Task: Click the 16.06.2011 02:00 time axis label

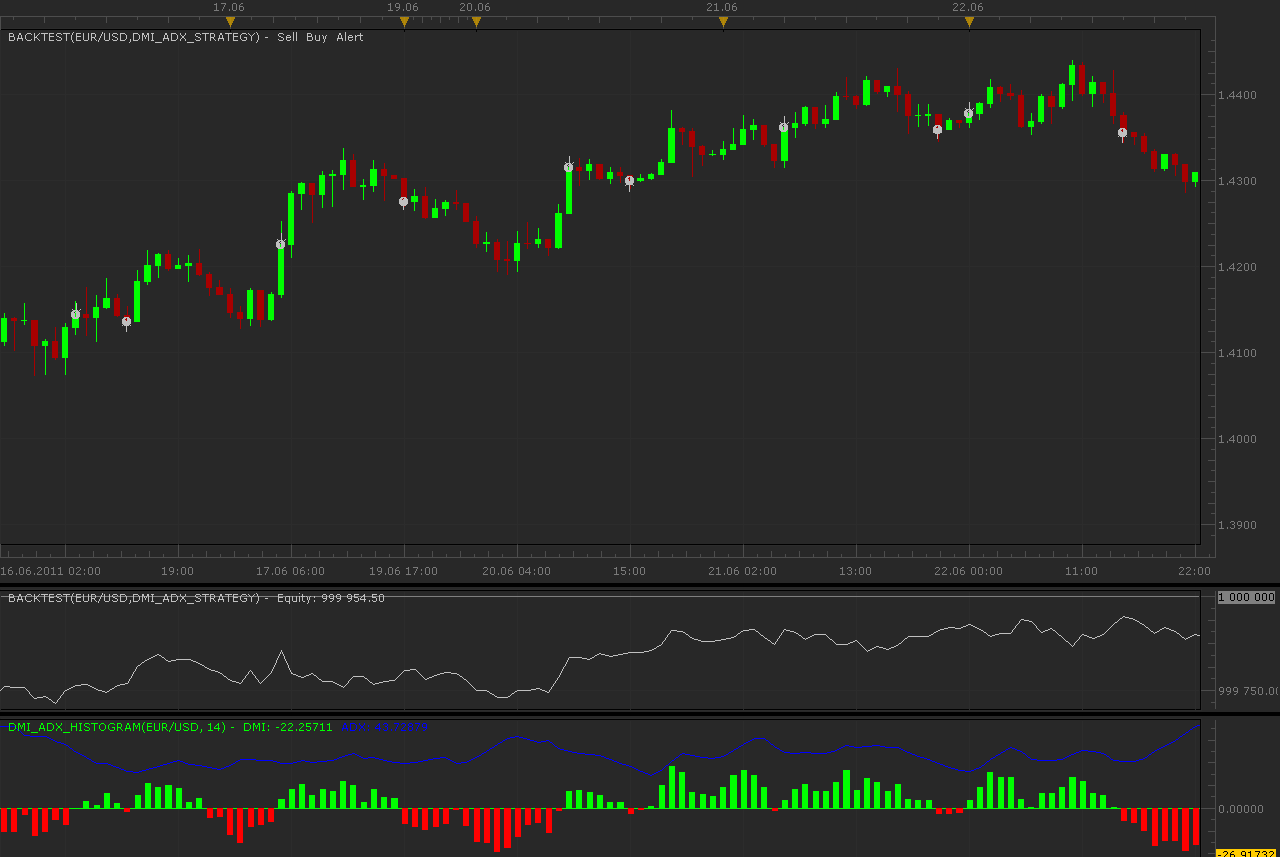Action: (x=50, y=571)
